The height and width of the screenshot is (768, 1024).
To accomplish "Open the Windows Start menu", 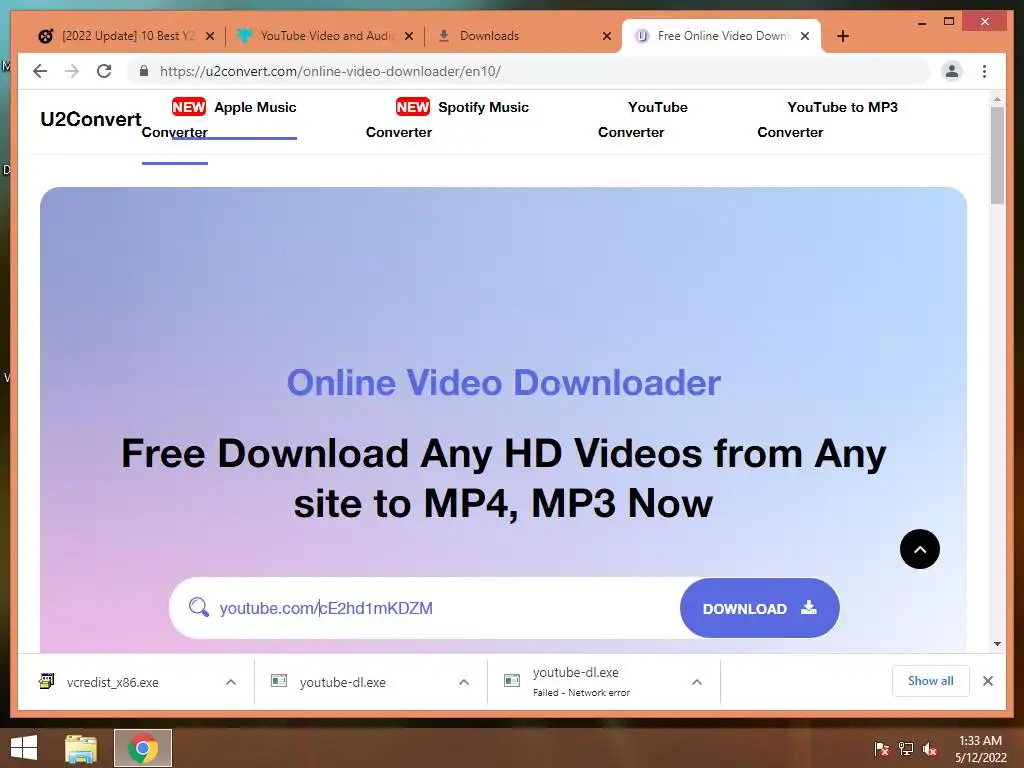I will point(24,748).
